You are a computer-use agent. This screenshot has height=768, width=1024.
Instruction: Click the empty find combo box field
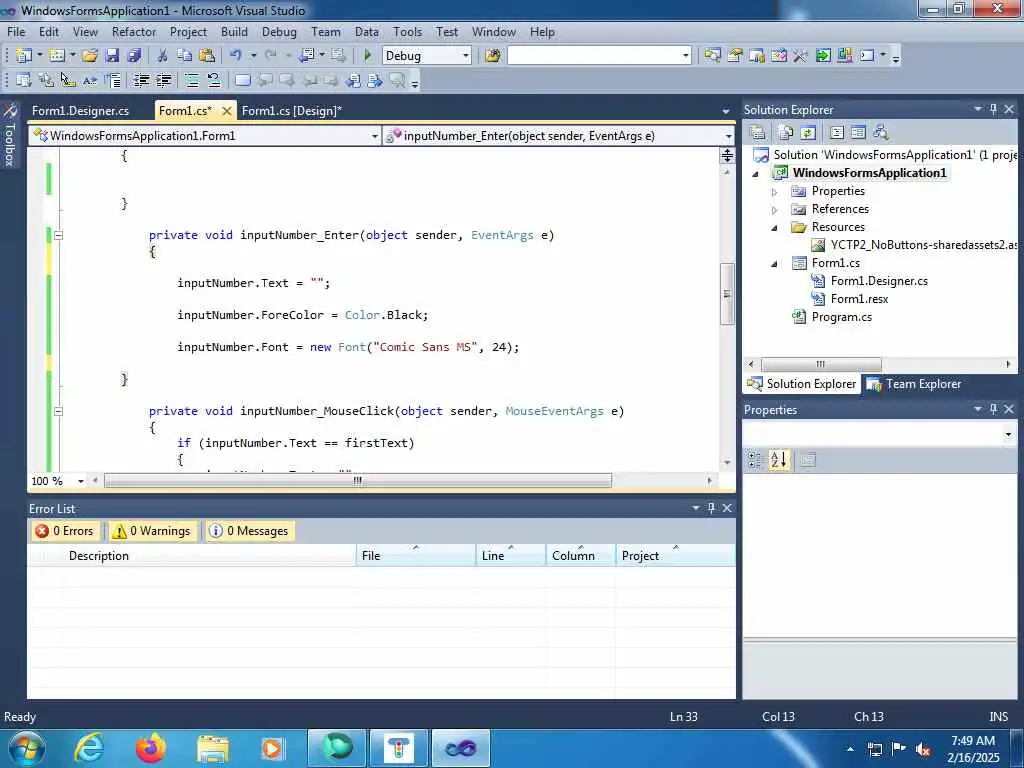tap(600, 56)
